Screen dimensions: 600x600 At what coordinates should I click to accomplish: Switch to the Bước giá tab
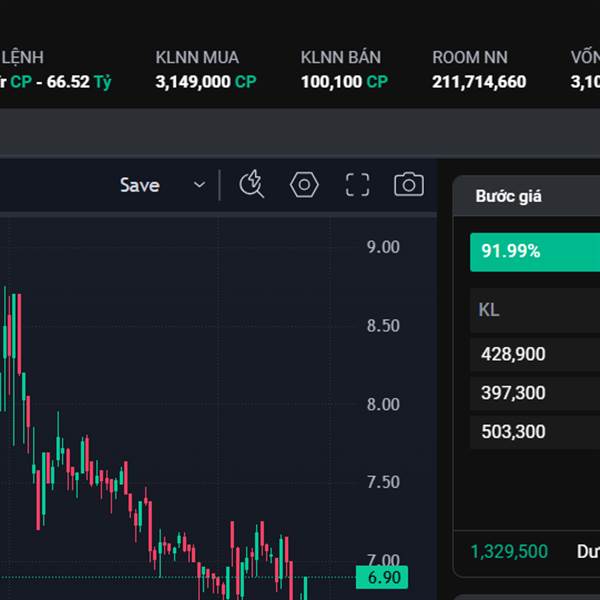[x=508, y=196]
